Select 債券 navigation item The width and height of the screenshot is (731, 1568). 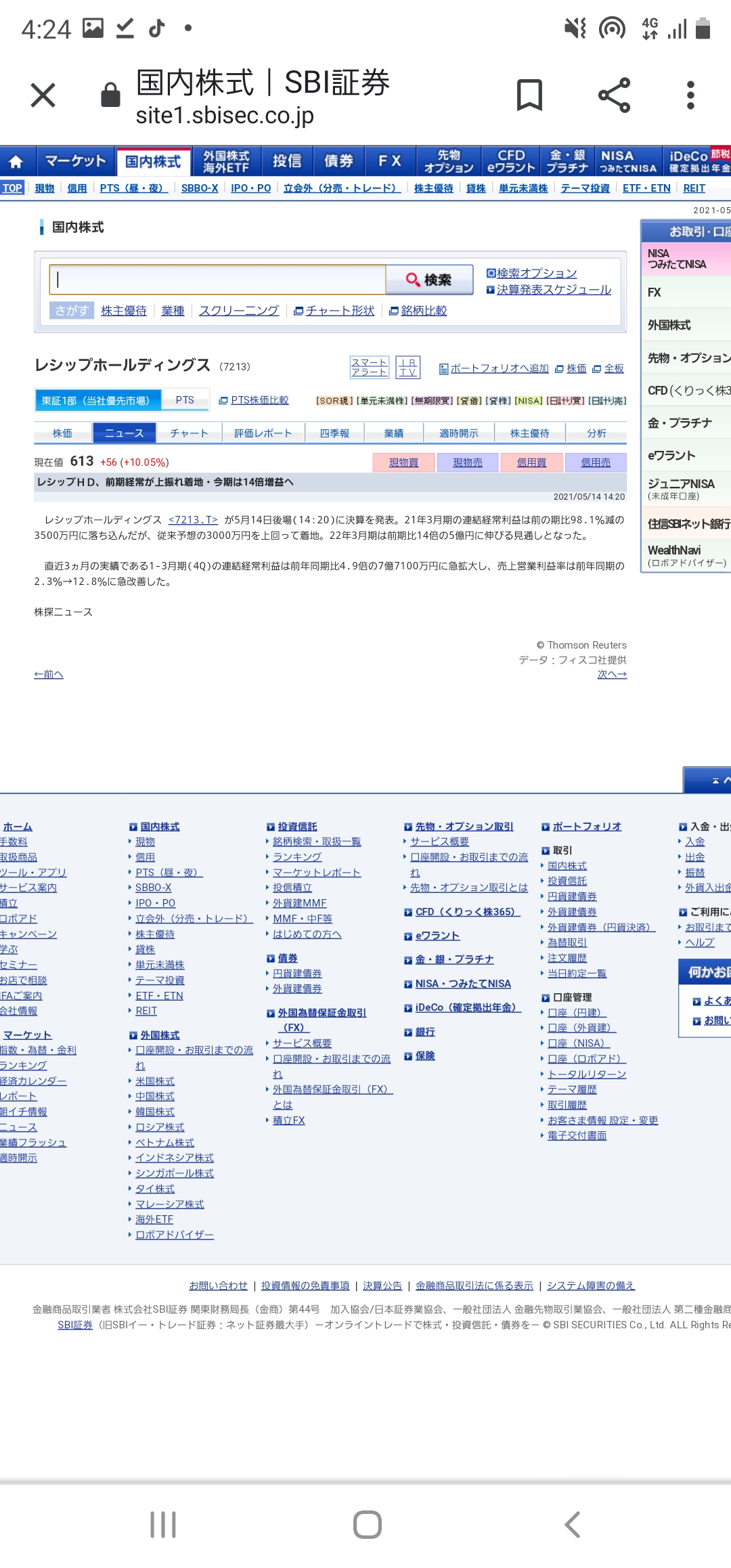[x=338, y=161]
